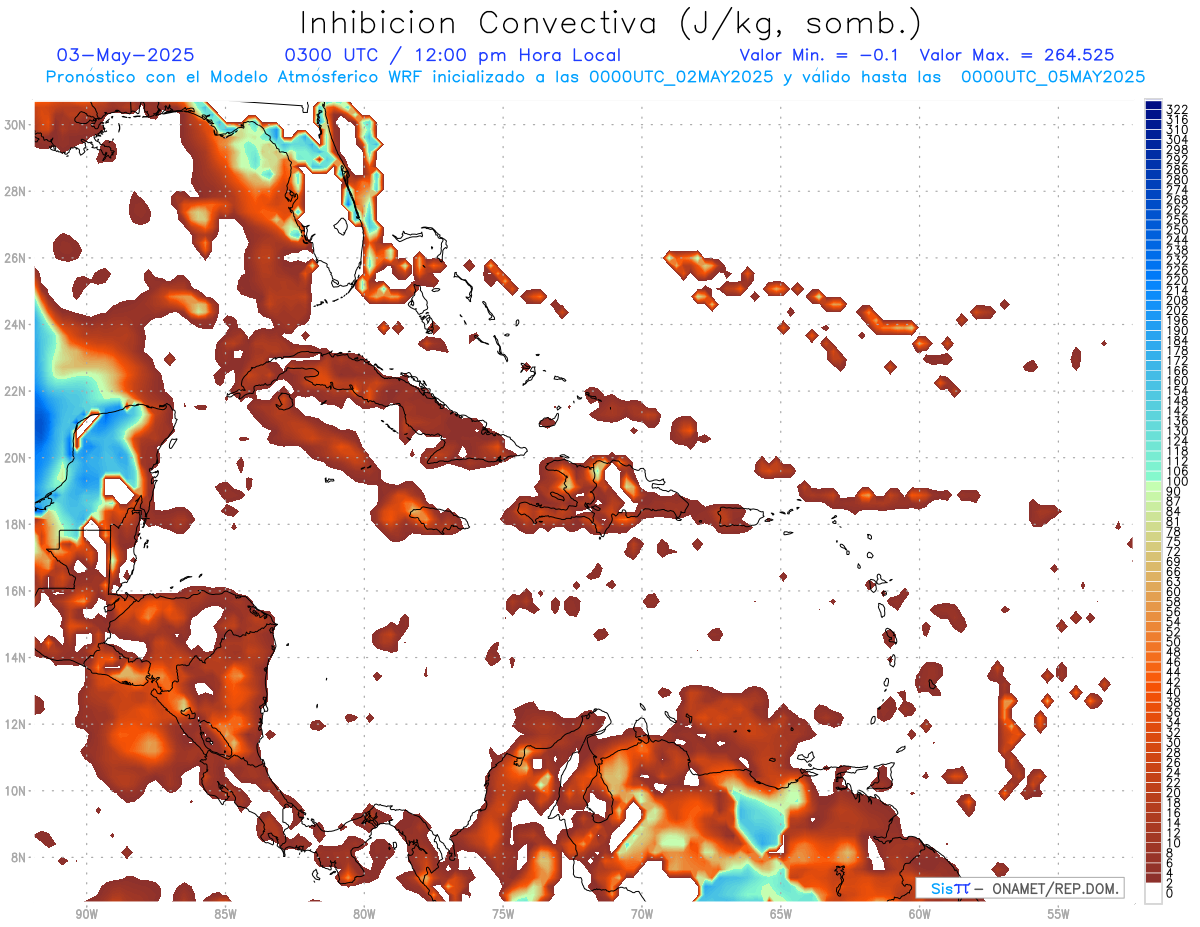Click the 28N latitude label
This screenshot has width=1200, height=927.
[x=17, y=191]
